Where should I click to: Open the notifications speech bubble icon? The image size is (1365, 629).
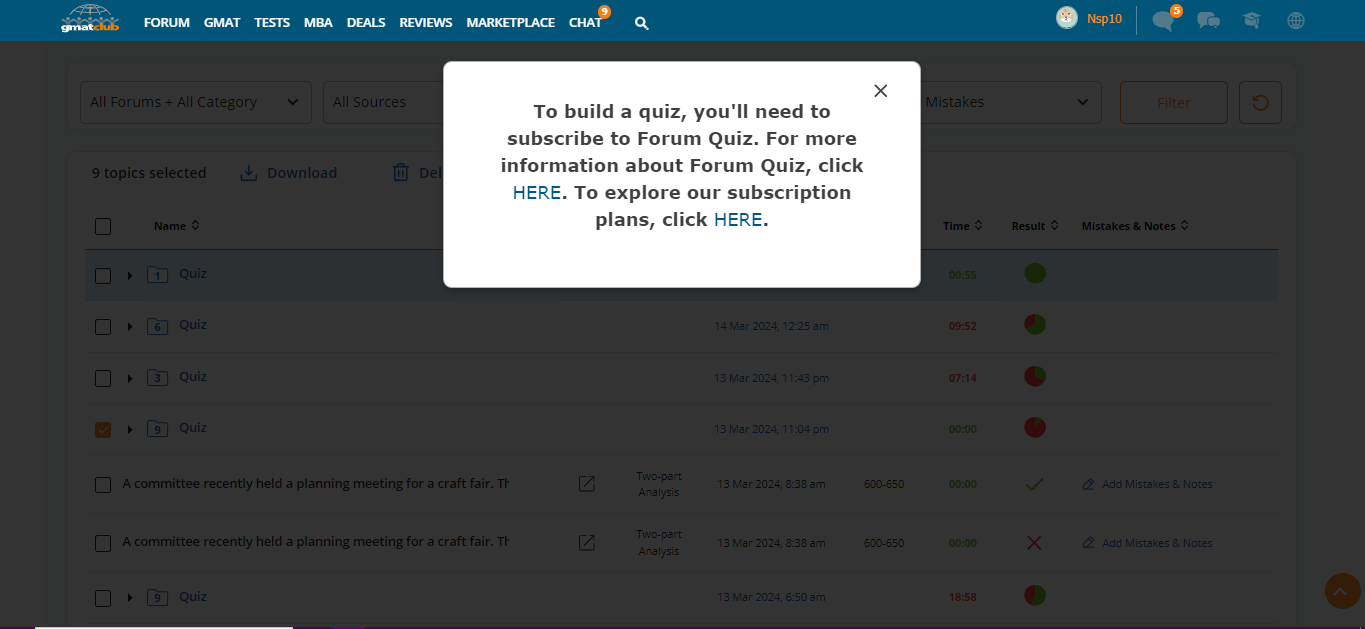coord(1162,20)
